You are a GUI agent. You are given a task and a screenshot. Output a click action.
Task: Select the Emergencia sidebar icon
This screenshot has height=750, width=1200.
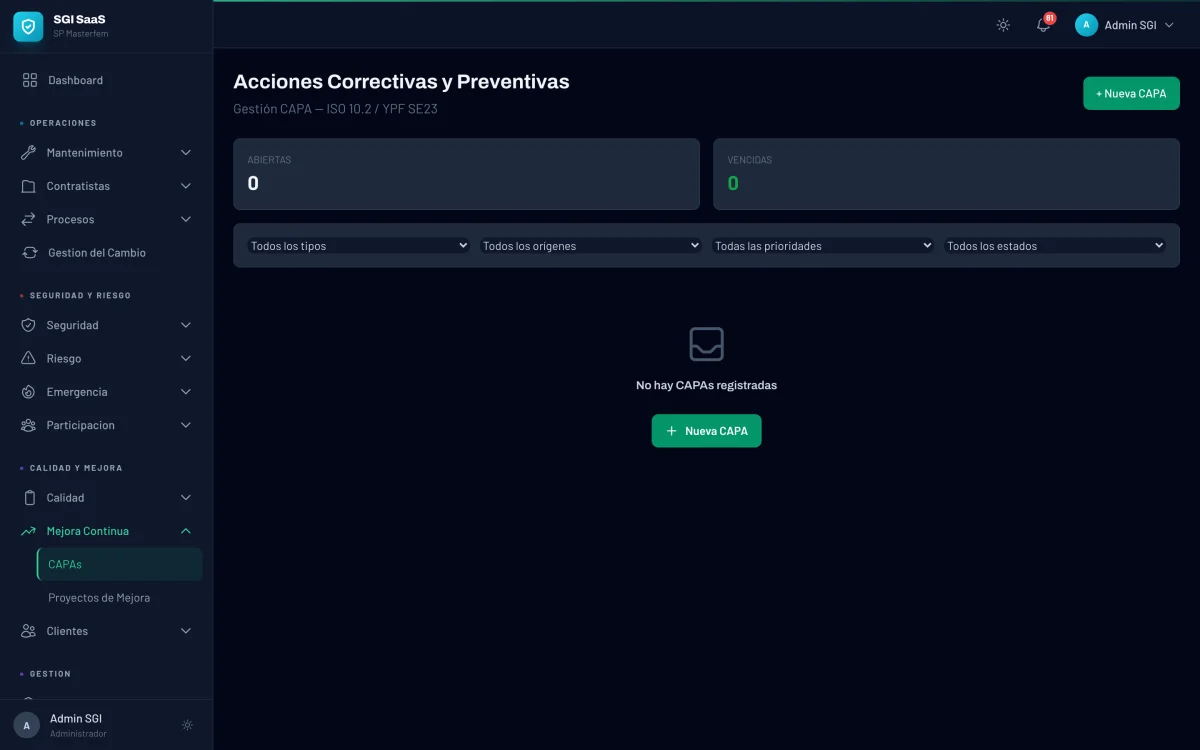click(x=27, y=391)
